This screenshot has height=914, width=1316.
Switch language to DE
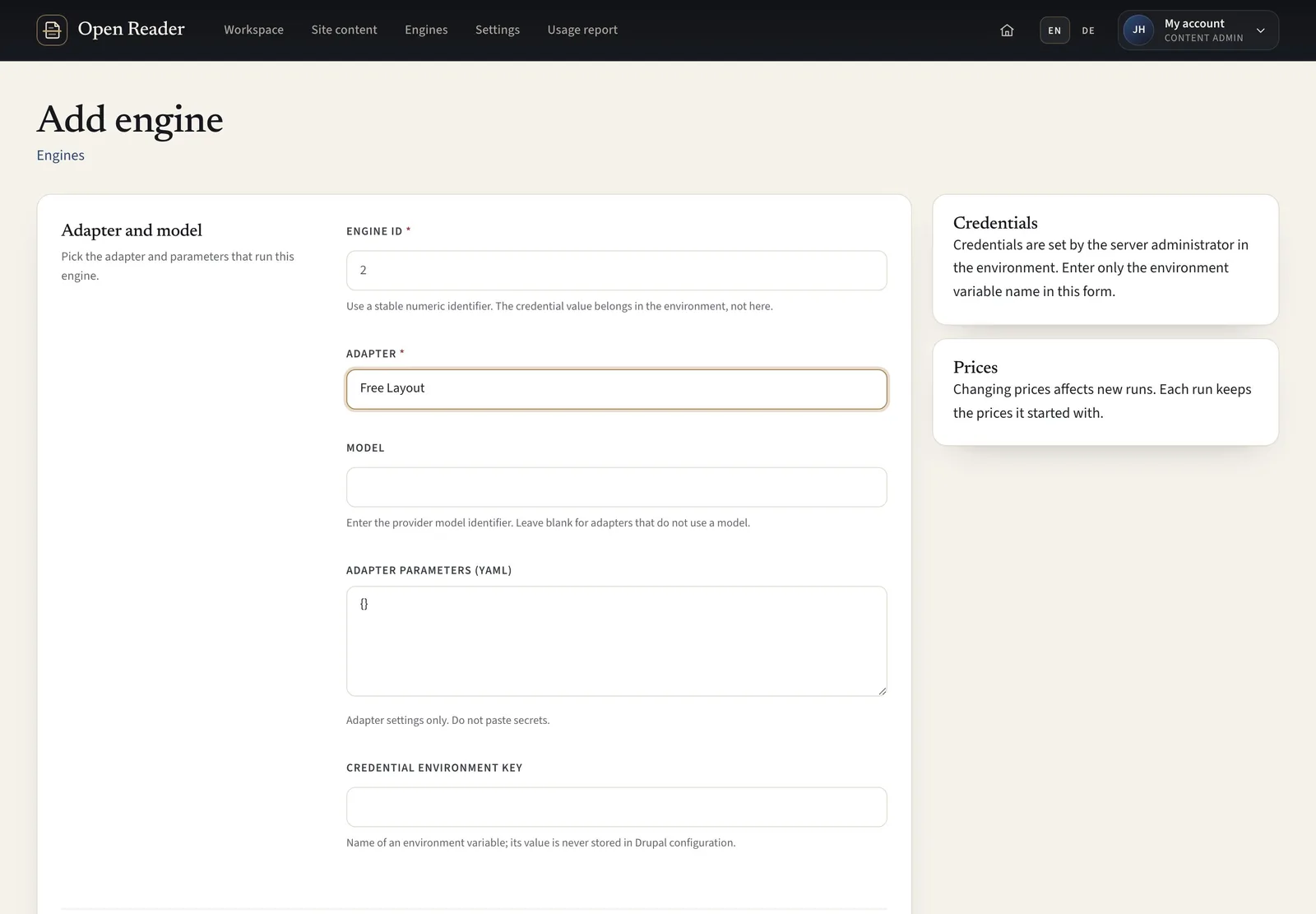pyautogui.click(x=1088, y=30)
